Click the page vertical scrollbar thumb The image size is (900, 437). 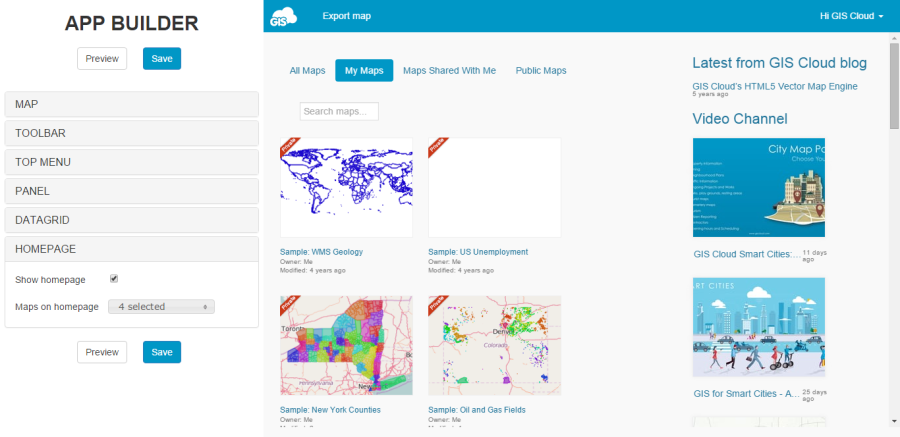894,86
